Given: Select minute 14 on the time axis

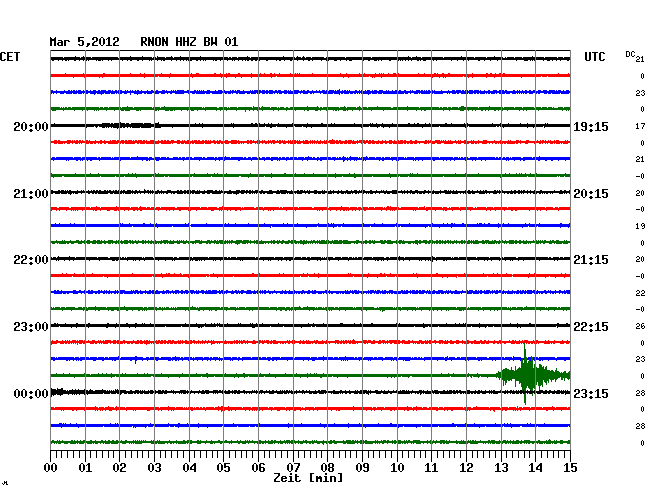Looking at the screenshot, I should (536, 467).
